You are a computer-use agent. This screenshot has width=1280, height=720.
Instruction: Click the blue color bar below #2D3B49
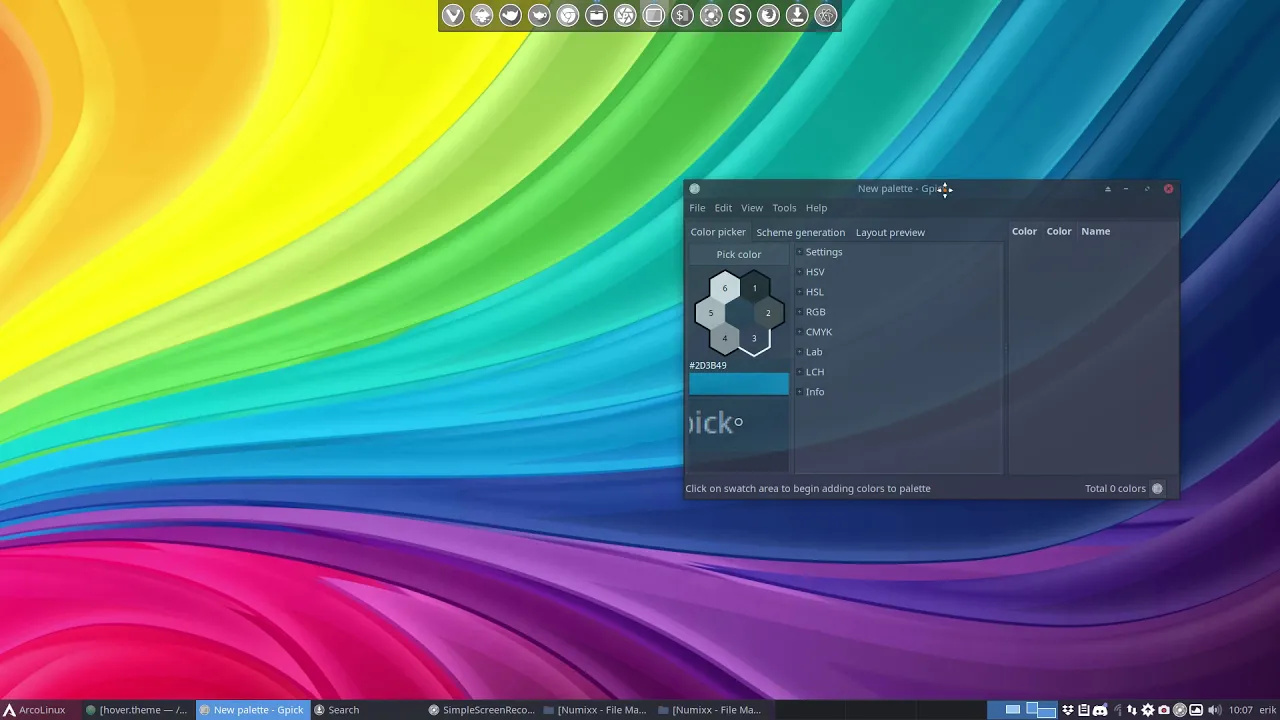(739, 384)
